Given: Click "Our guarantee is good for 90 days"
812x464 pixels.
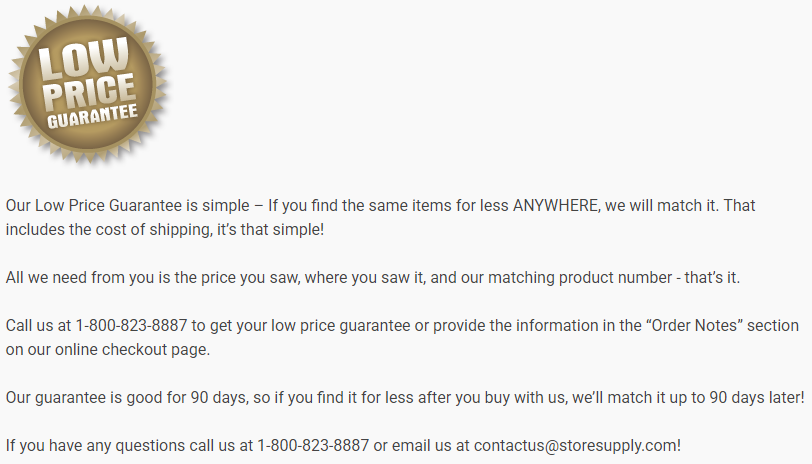Looking at the screenshot, I should [x=125, y=397].
